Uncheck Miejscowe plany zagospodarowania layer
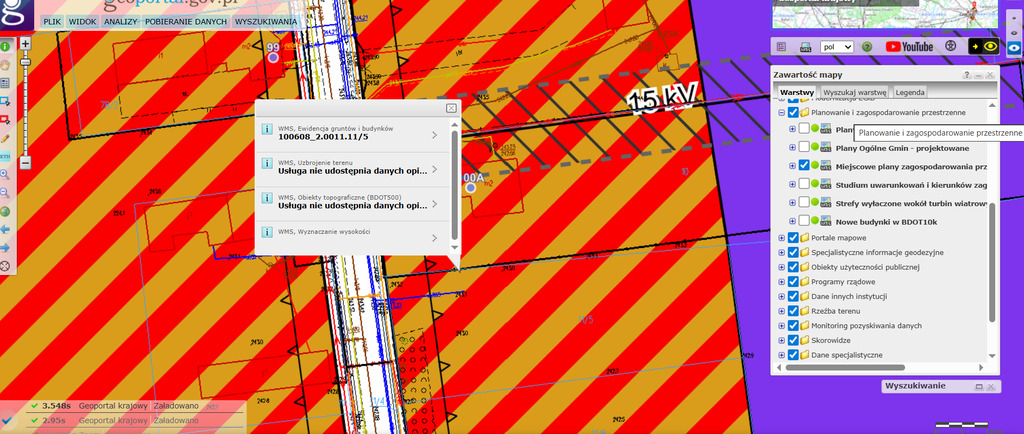 coord(804,165)
